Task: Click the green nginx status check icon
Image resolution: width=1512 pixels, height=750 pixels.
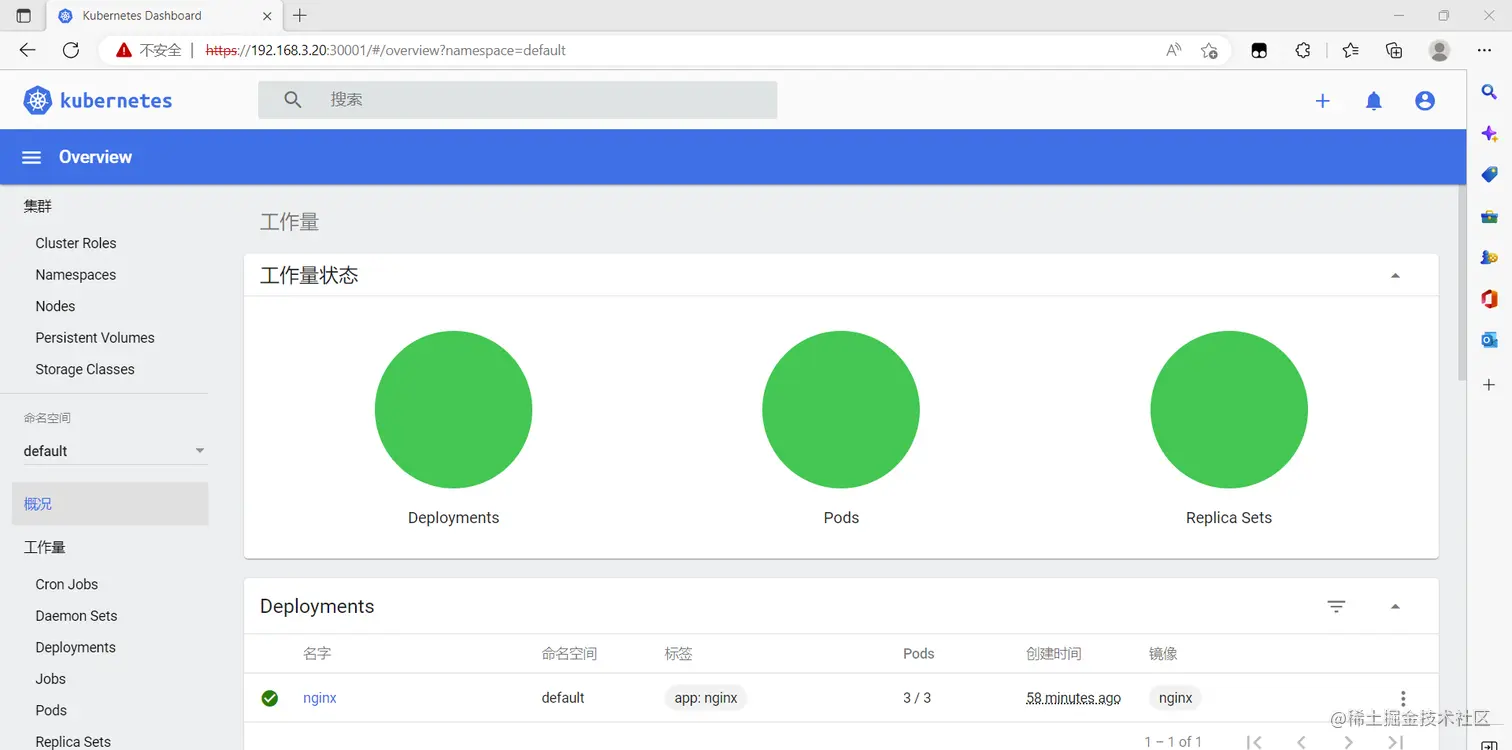Action: [269, 698]
